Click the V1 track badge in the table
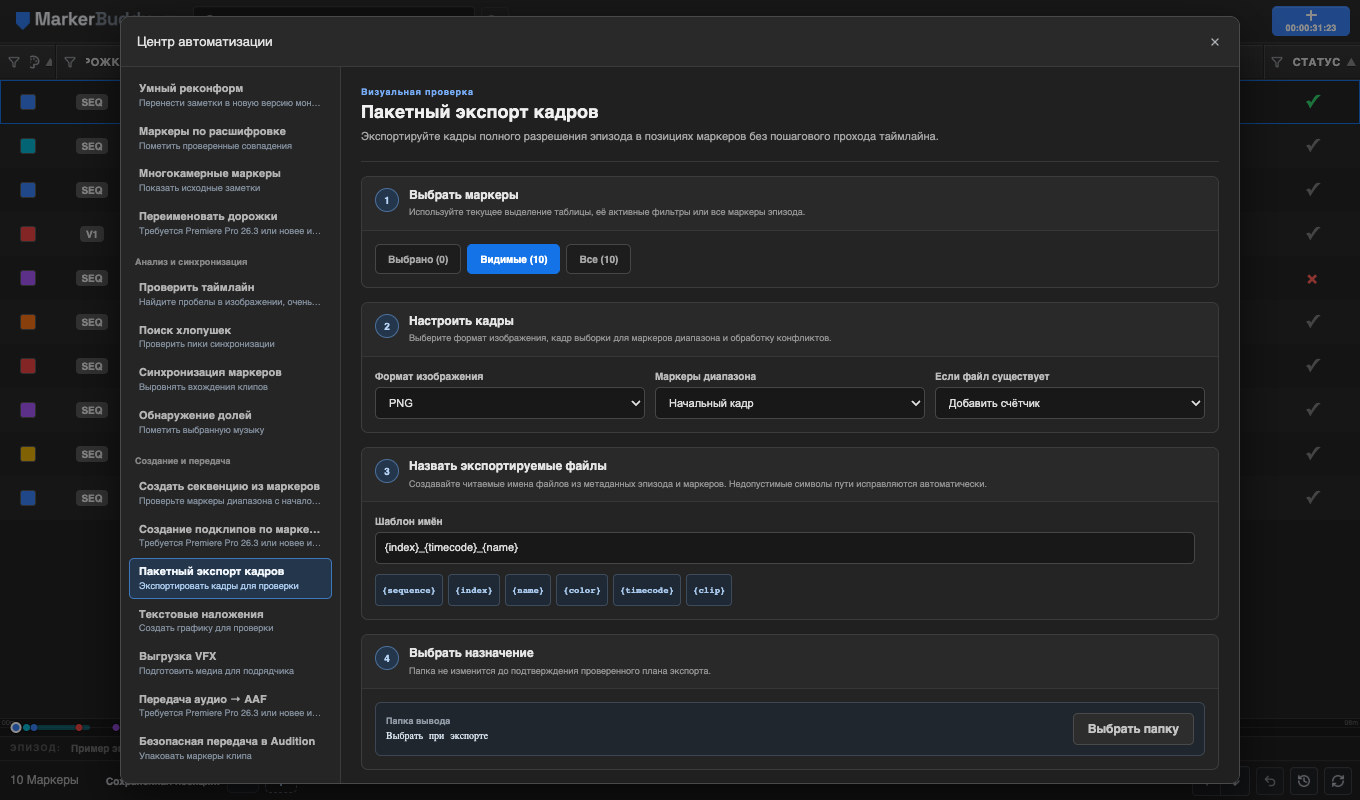Image resolution: width=1360 pixels, height=800 pixels. [92, 234]
